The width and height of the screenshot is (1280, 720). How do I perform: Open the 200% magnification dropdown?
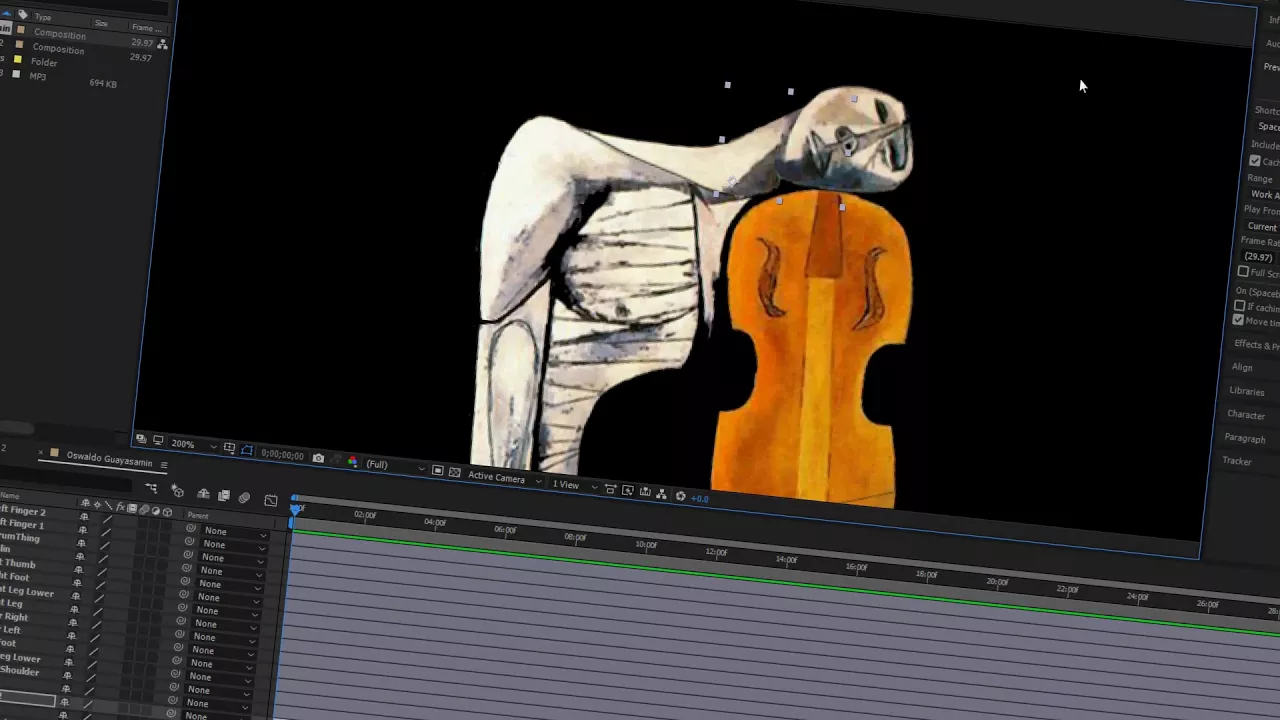[x=195, y=444]
